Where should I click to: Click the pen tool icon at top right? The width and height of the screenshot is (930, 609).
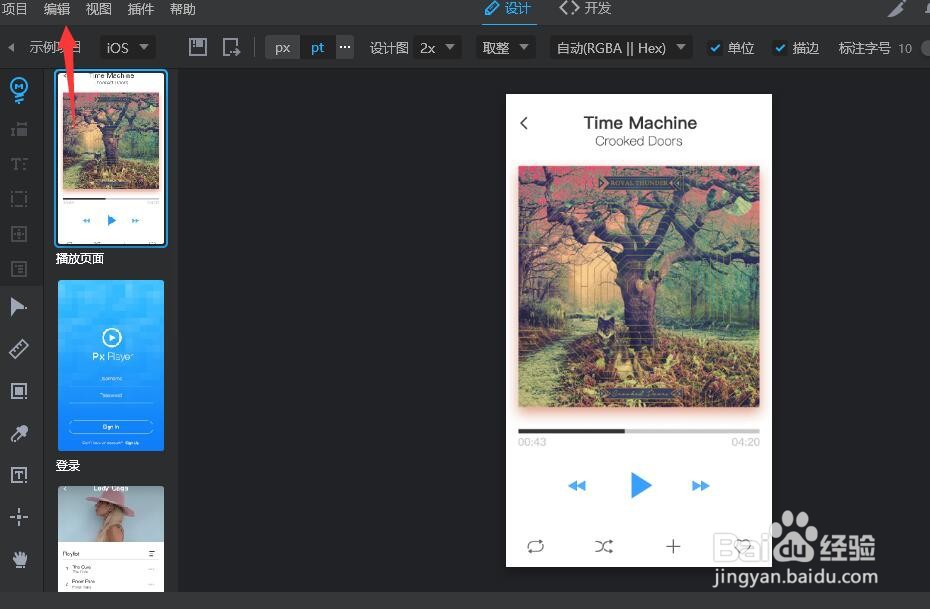[897, 9]
